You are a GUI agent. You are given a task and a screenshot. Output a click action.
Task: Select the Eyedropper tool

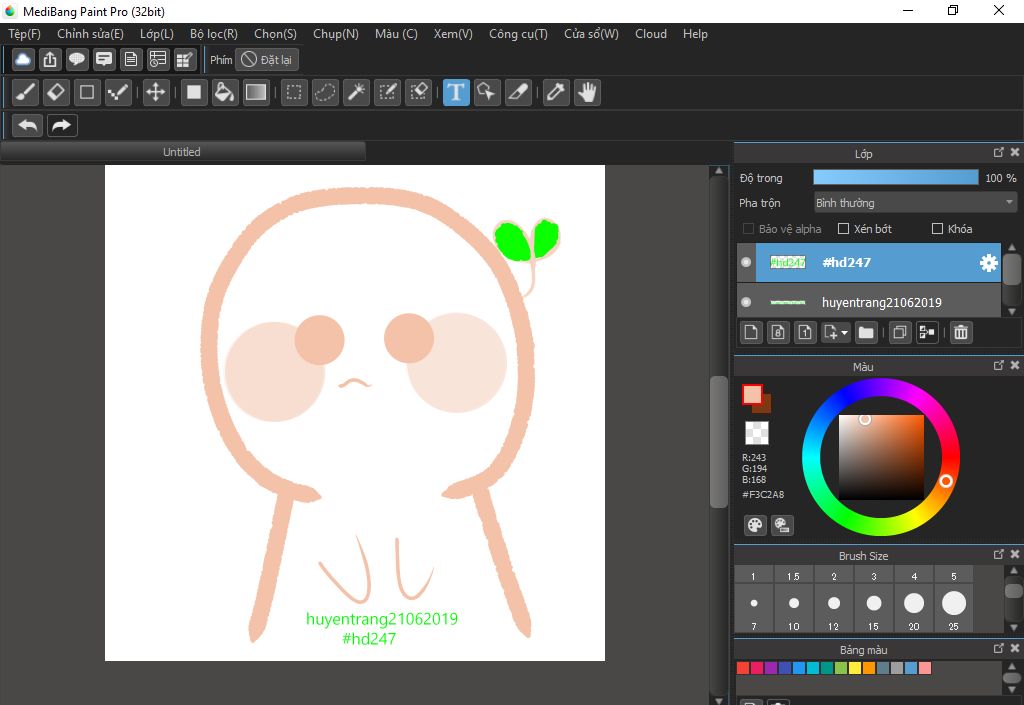tap(555, 93)
